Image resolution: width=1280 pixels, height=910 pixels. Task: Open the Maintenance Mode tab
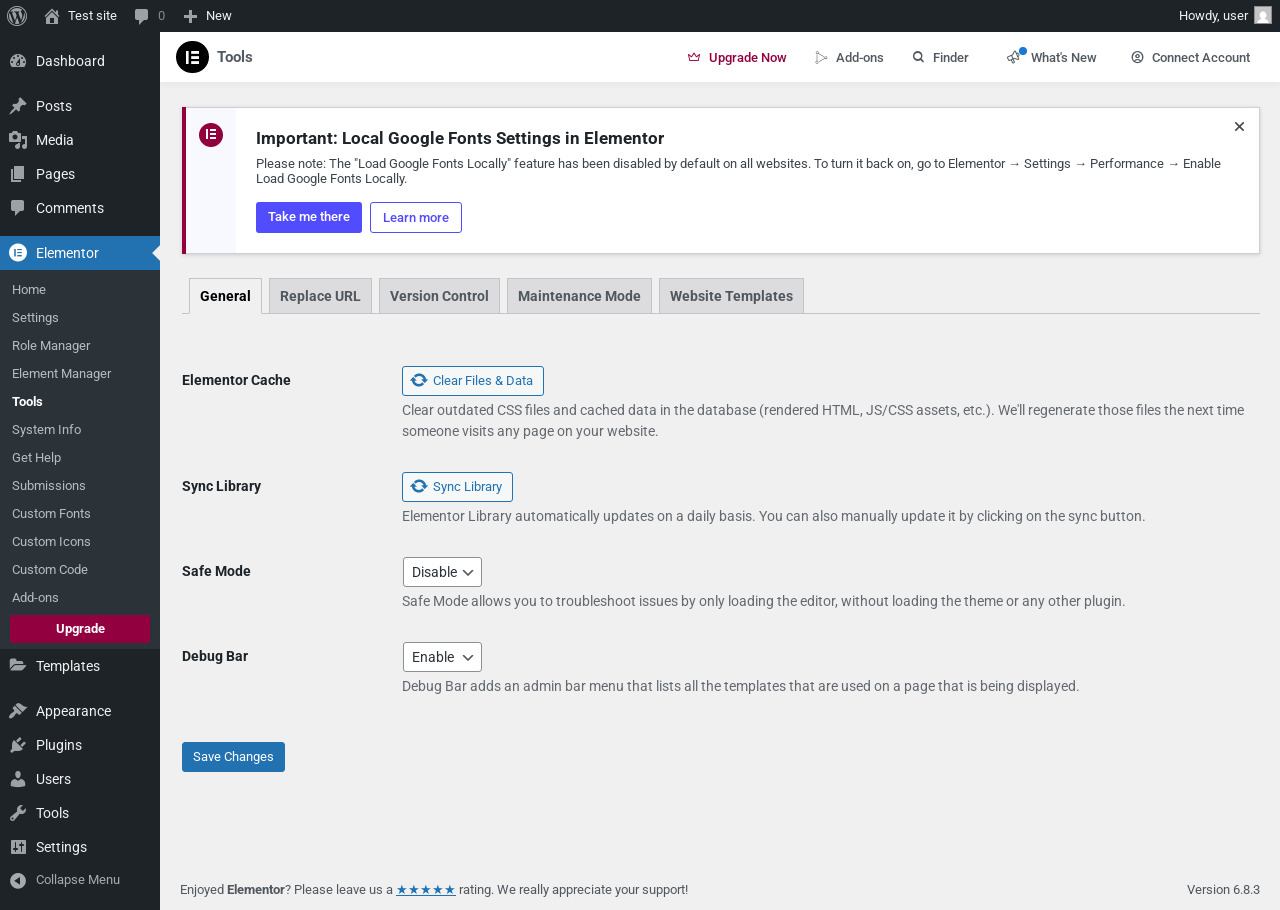pyautogui.click(x=579, y=296)
